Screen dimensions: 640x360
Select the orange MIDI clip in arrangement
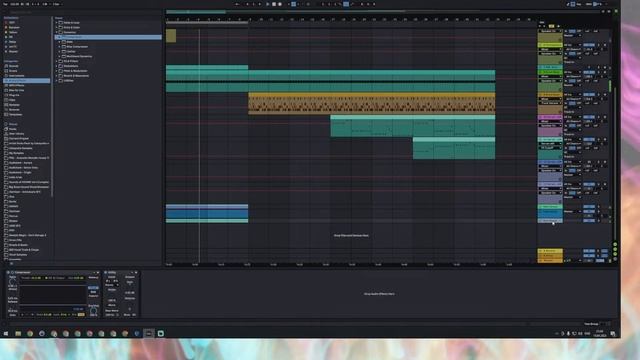click(371, 103)
